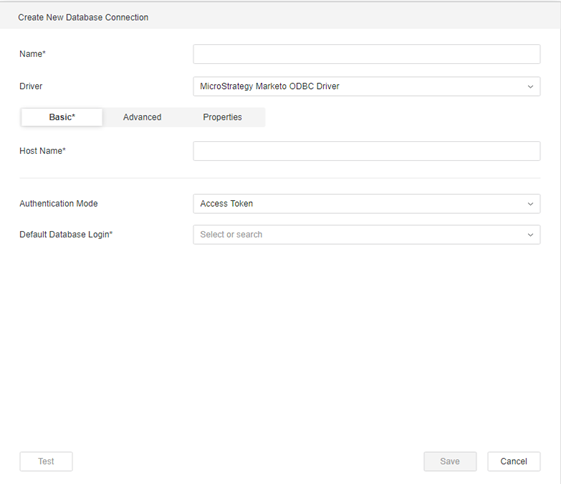Open the Properties tab
Image resolution: width=561 pixels, height=484 pixels.
(222, 117)
